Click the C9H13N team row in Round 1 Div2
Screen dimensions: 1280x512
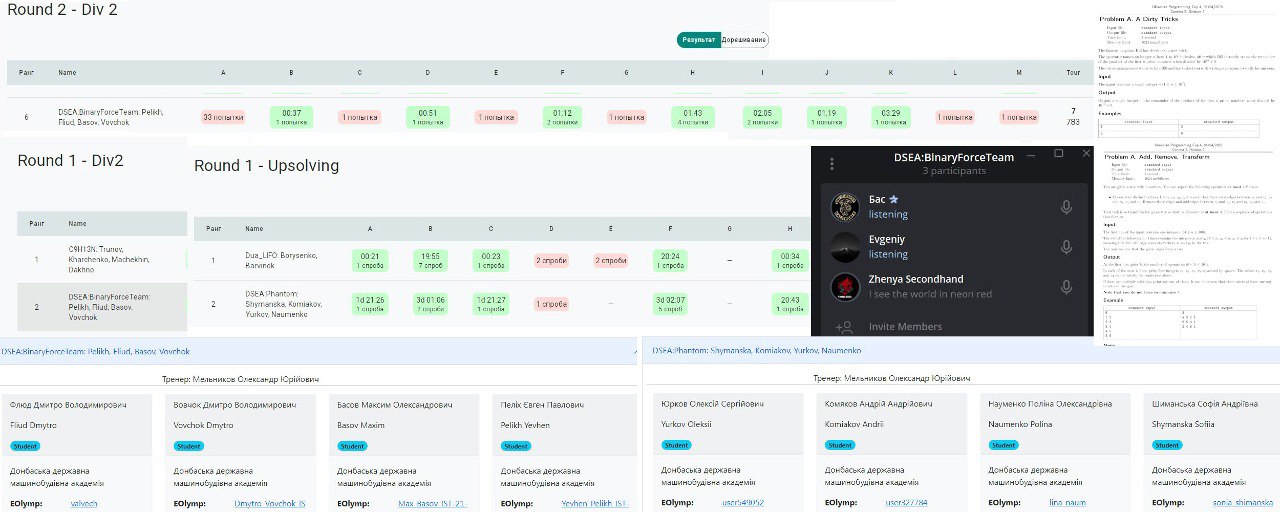click(102, 260)
